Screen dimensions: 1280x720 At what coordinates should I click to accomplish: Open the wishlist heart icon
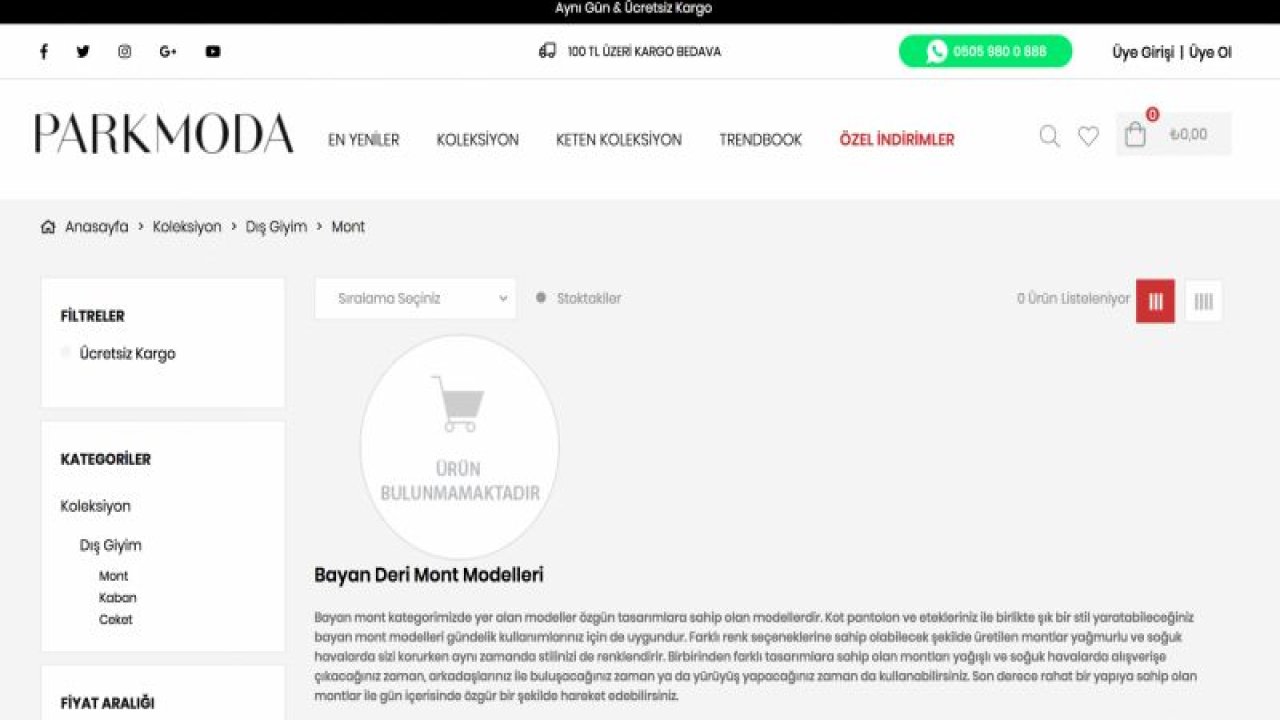1088,136
